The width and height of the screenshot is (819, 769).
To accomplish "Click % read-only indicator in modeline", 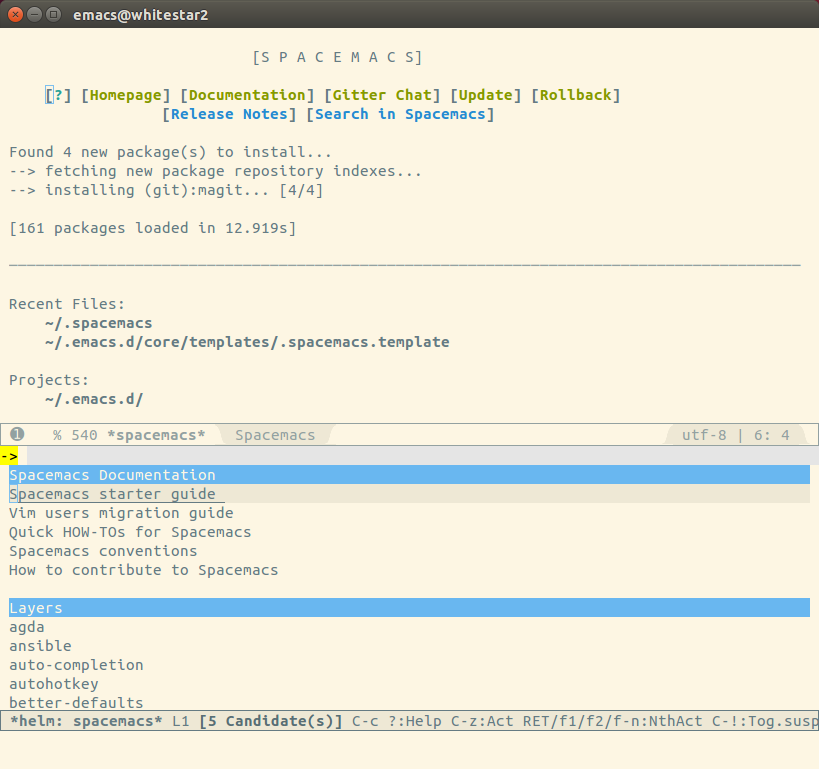I will point(57,435).
